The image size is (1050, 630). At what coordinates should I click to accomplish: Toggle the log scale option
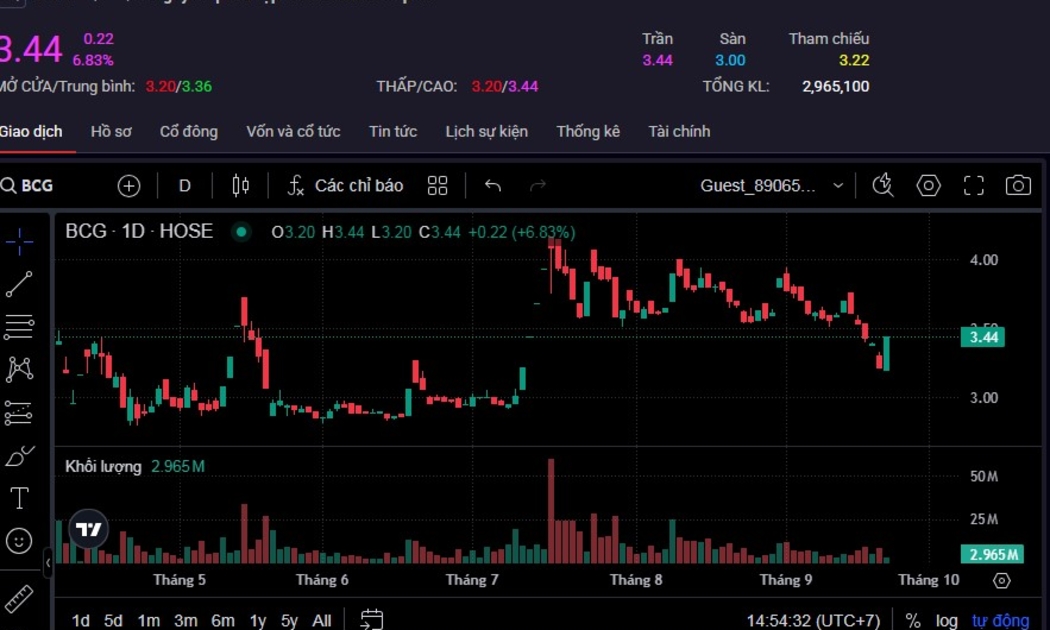point(946,621)
